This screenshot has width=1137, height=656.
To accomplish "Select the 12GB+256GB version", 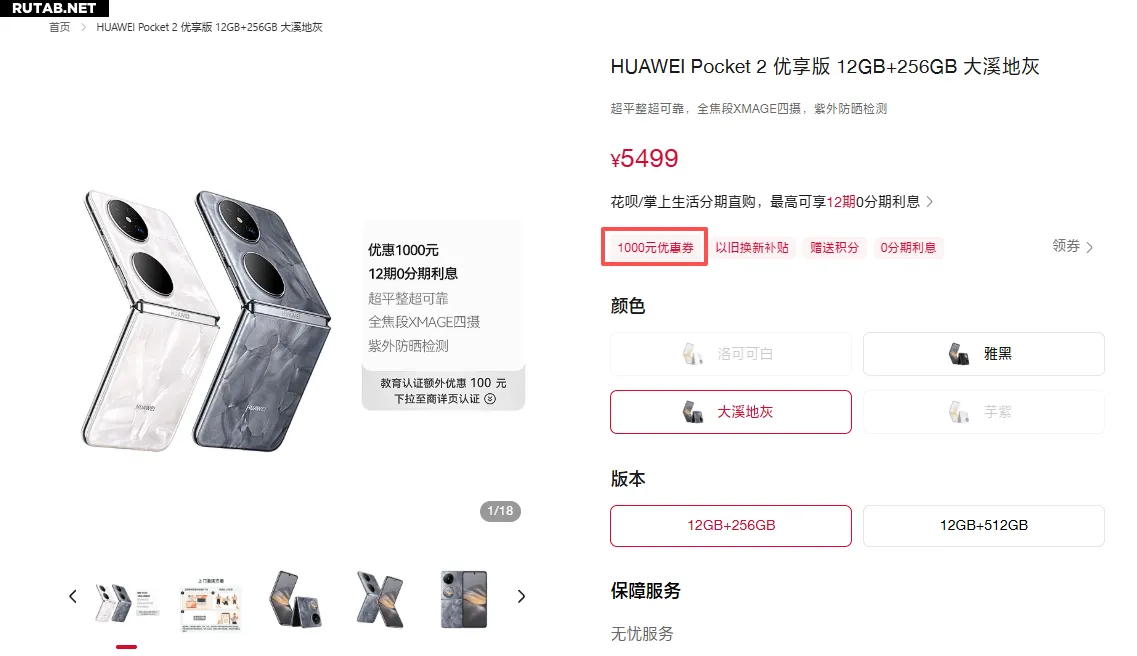I will pos(731,526).
